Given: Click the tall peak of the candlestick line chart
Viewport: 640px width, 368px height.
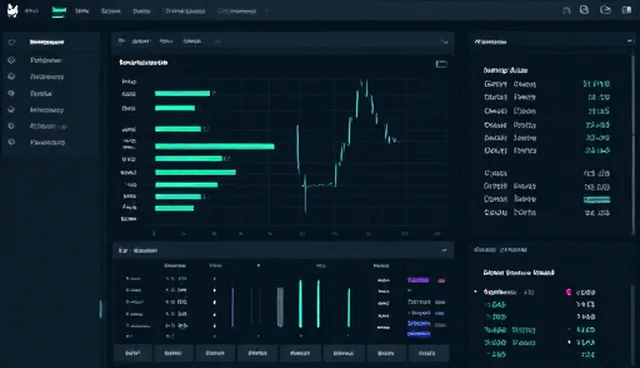Looking at the screenshot, I should click(x=364, y=88).
